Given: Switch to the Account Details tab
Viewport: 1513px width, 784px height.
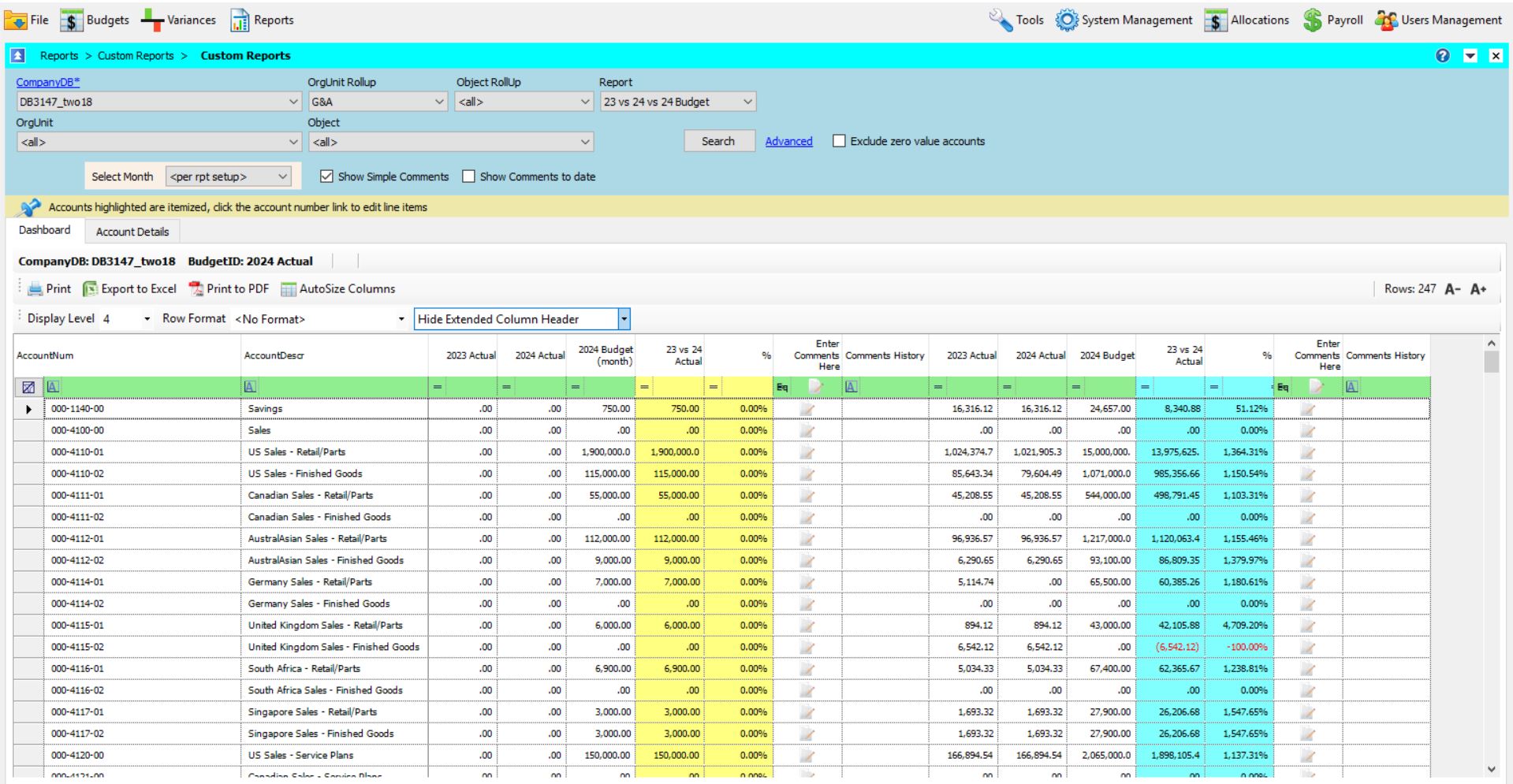Looking at the screenshot, I should tap(132, 232).
